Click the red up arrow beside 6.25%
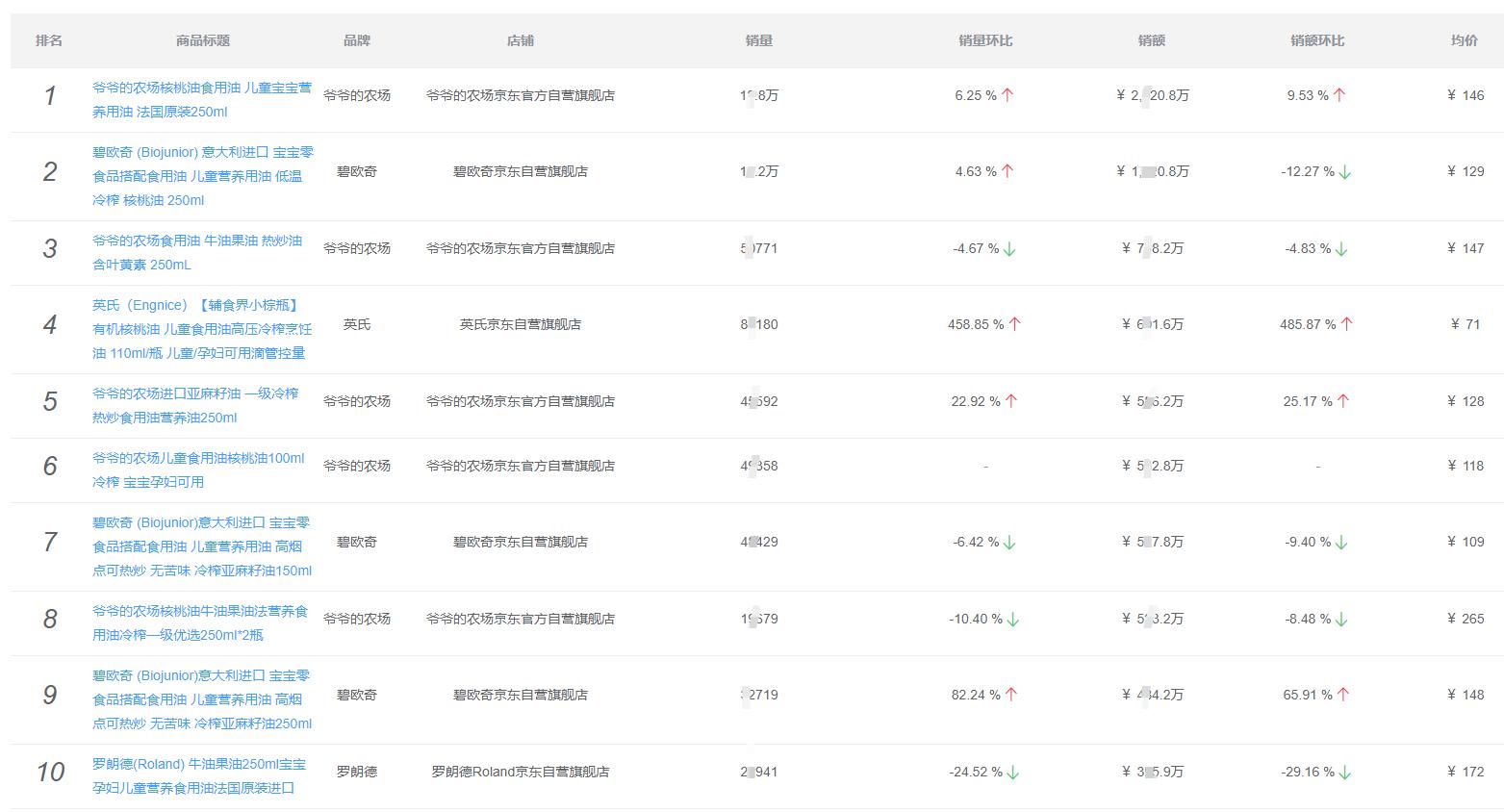 1007,94
